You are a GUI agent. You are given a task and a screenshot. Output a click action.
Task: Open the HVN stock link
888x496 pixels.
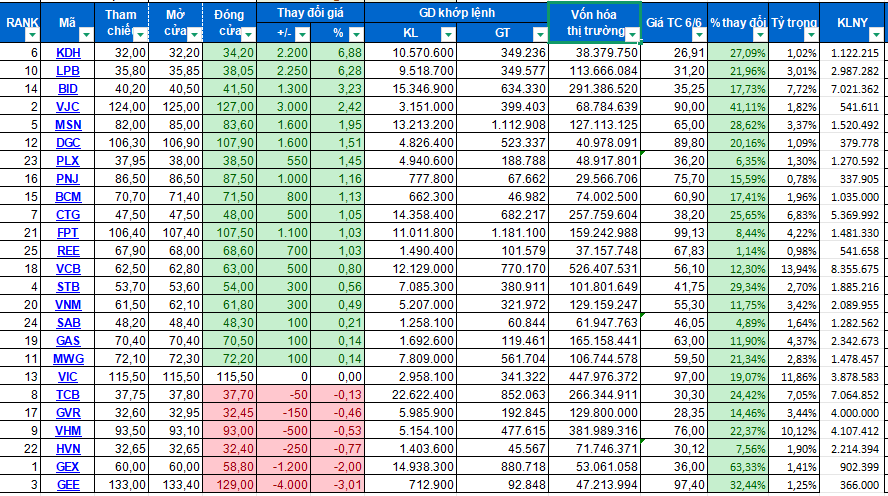pos(68,449)
